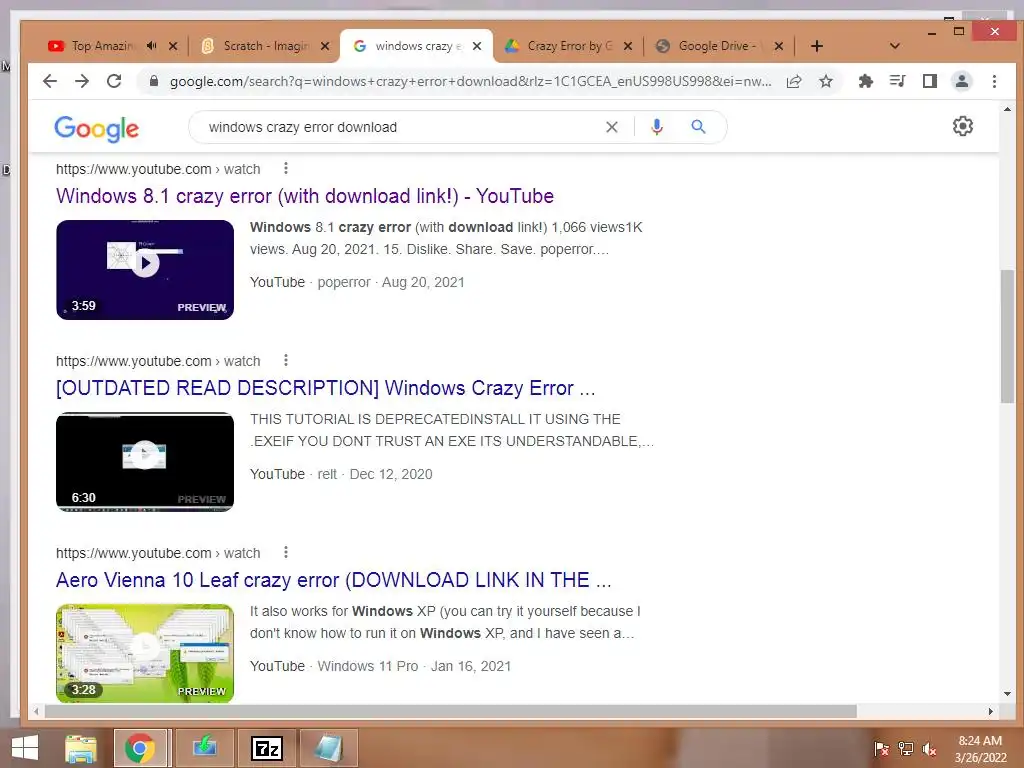Click the scroll down arrow on page
This screenshot has height=768, width=1024.
1007,694
